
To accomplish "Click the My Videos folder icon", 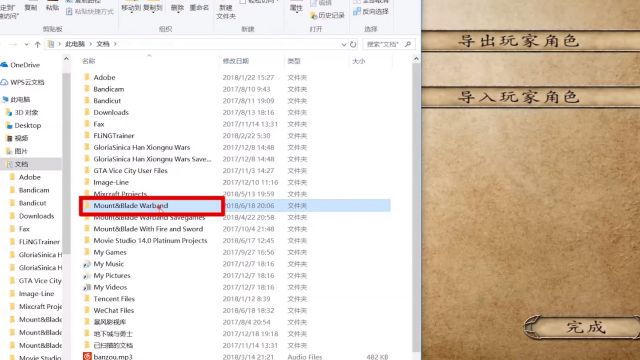I will tap(87, 287).
